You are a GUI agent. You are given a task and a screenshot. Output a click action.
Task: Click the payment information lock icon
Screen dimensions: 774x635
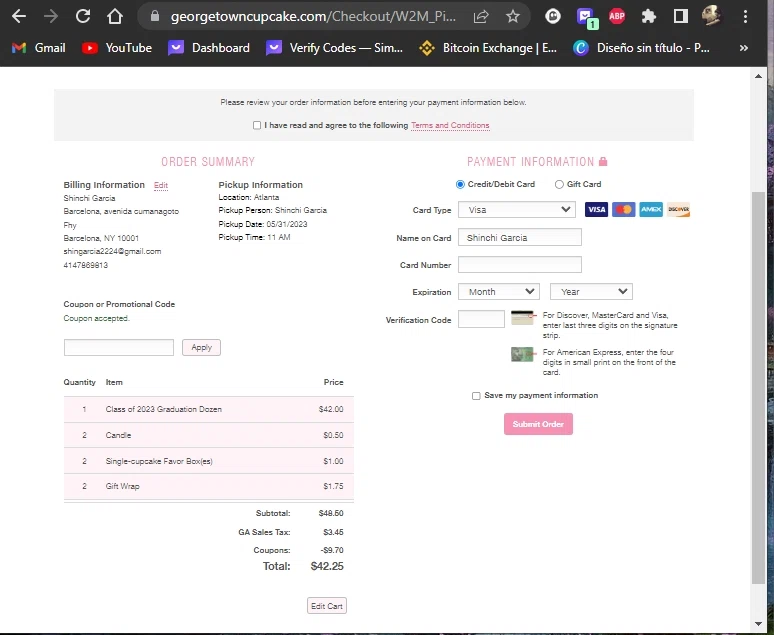pyautogui.click(x=603, y=161)
